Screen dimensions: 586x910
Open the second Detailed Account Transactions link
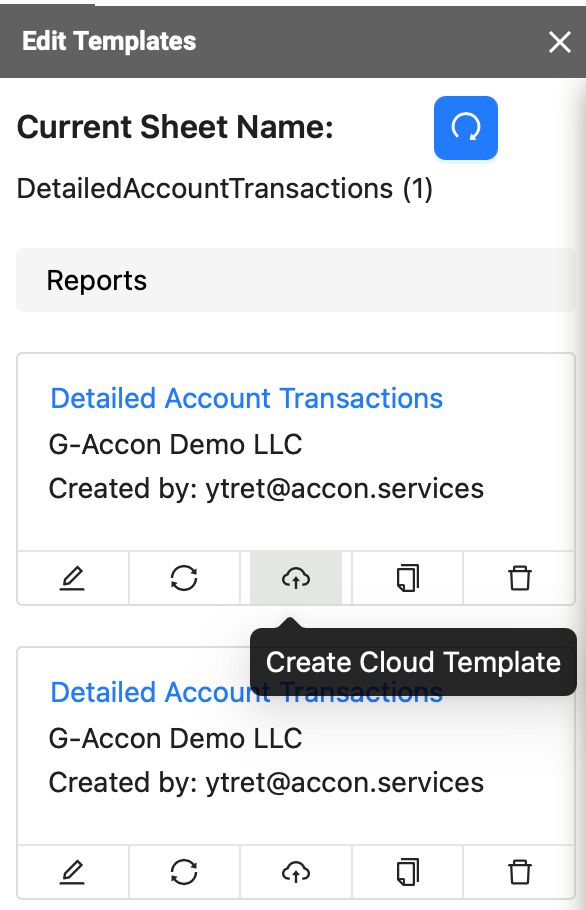[151, 692]
